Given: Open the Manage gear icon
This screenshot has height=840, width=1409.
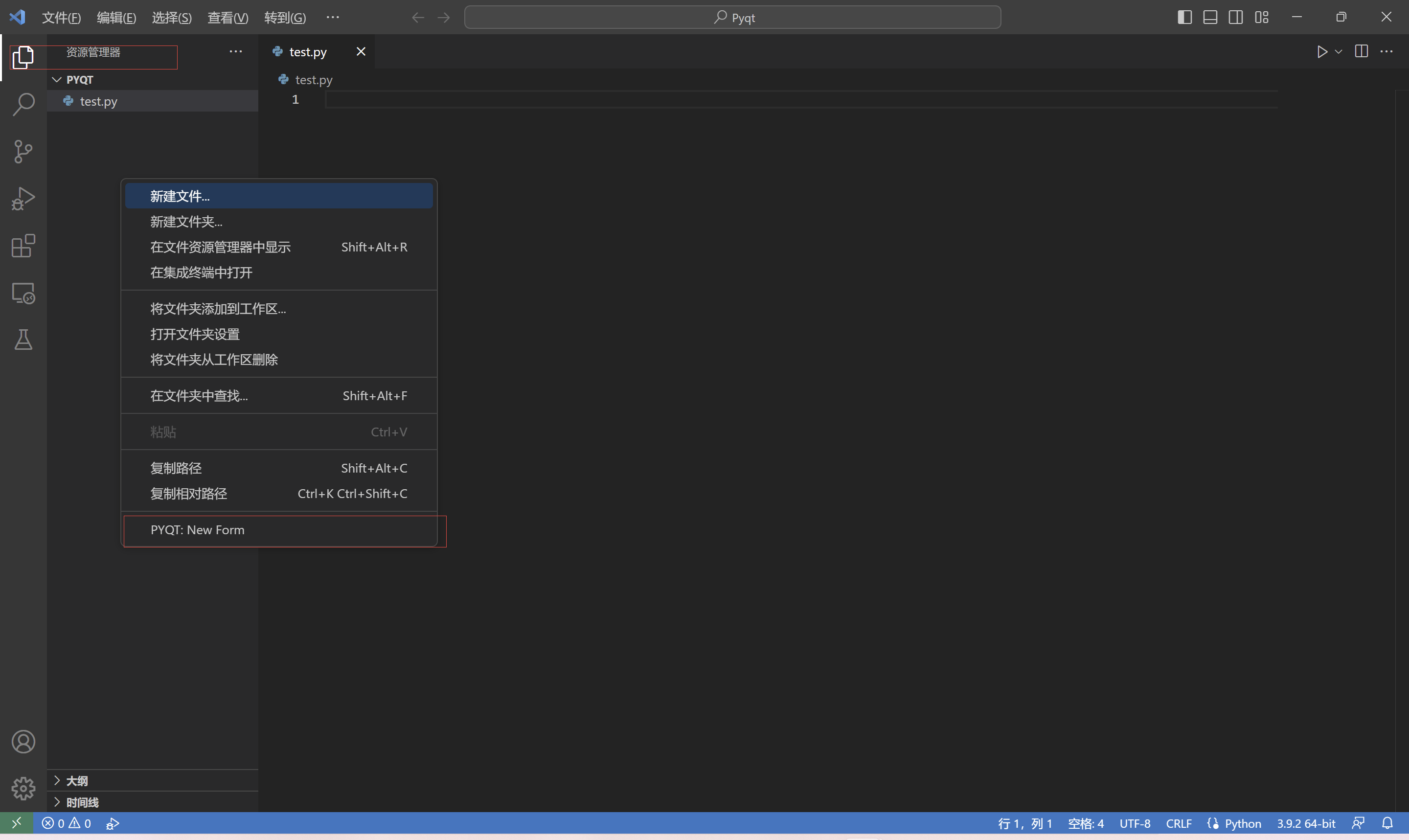Looking at the screenshot, I should tap(23, 789).
